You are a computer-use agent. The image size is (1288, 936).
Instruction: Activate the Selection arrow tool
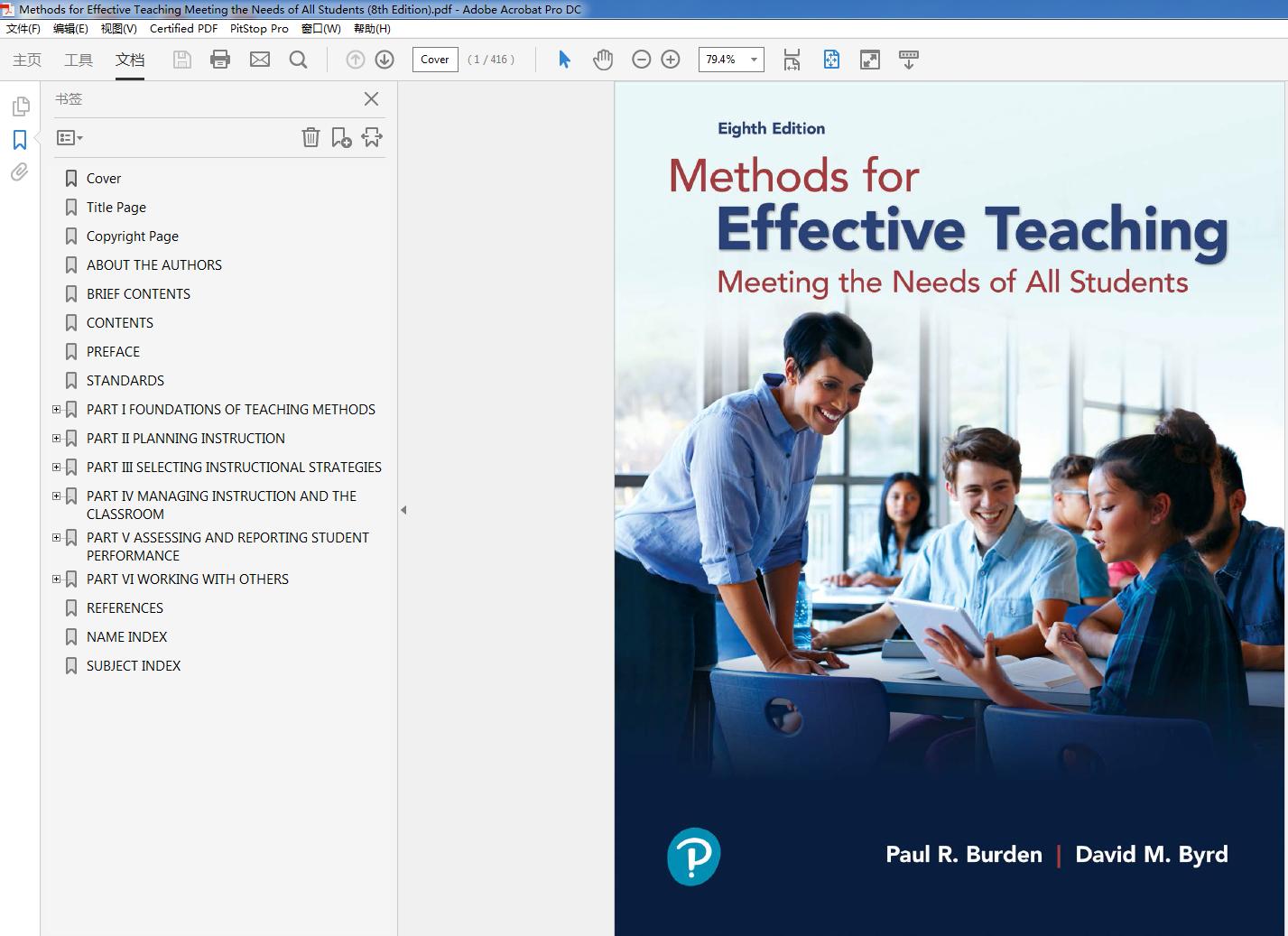tap(565, 60)
